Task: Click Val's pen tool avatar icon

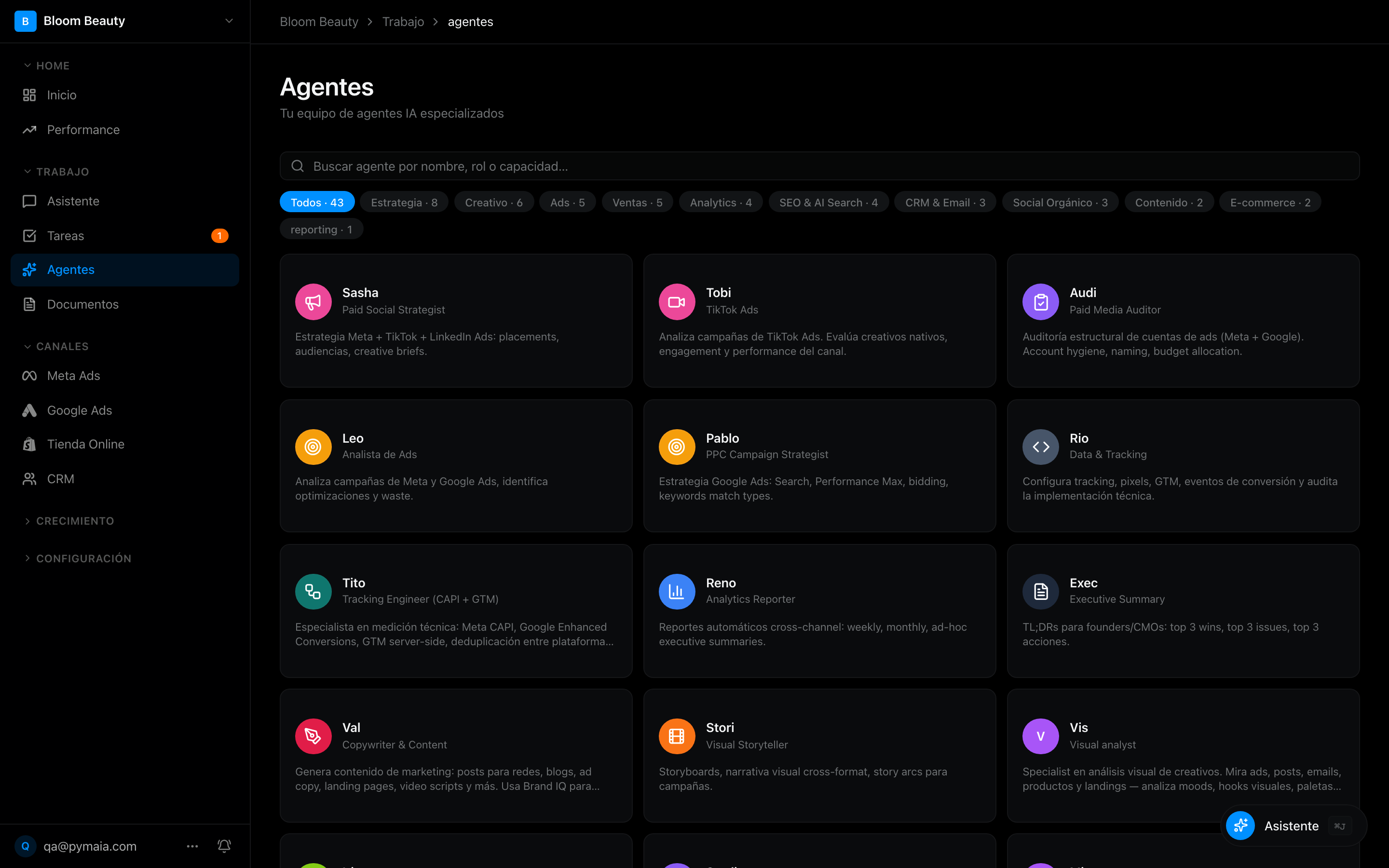Action: (313, 736)
